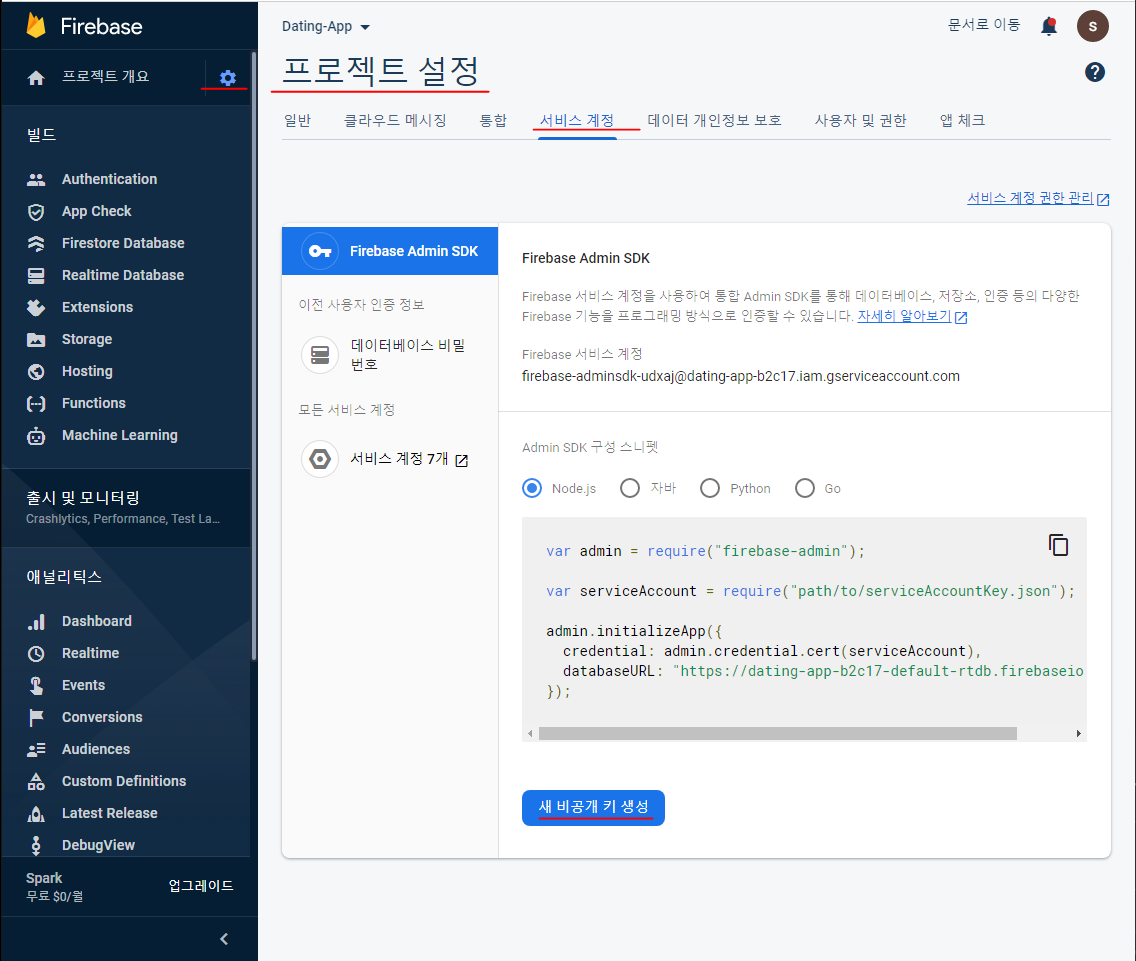
Task: Select database secrets server icon
Action: click(x=320, y=355)
